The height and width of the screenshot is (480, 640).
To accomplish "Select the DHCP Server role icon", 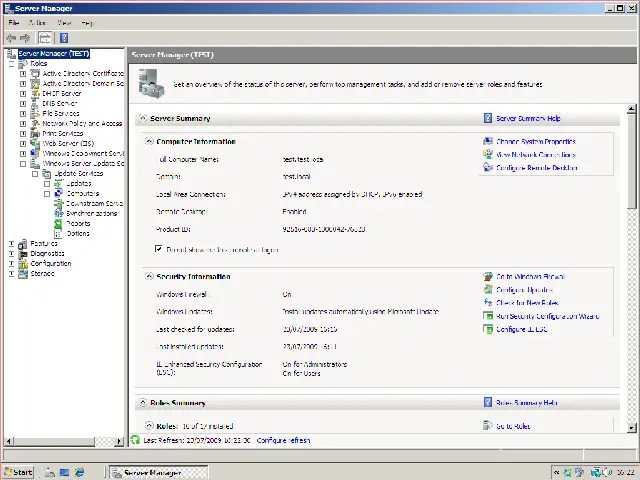I will pos(35,93).
